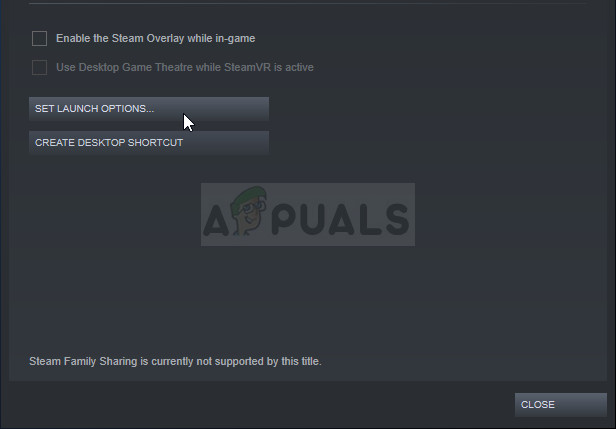Open the SET LAUNCH OPTIONS dialog

[x=149, y=108]
